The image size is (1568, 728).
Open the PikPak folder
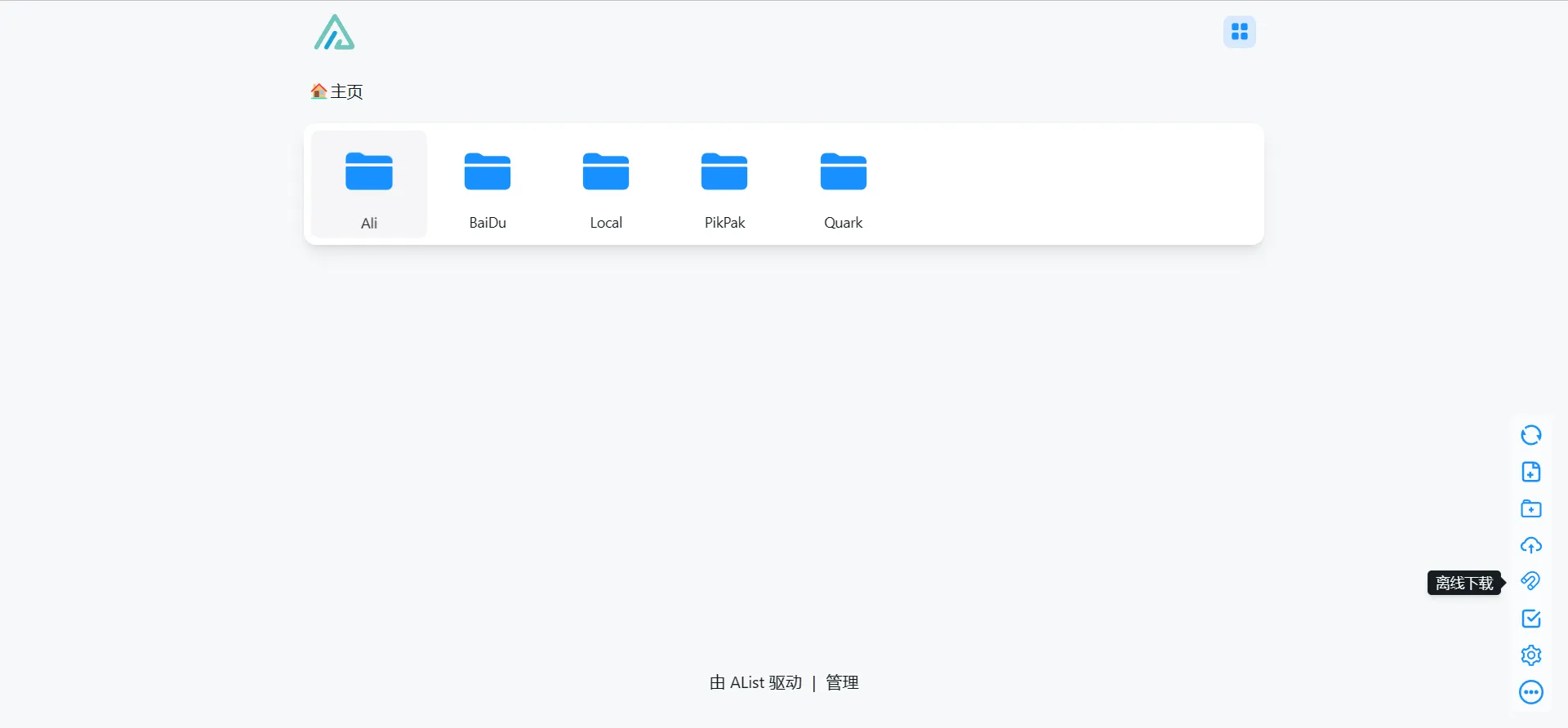724,184
